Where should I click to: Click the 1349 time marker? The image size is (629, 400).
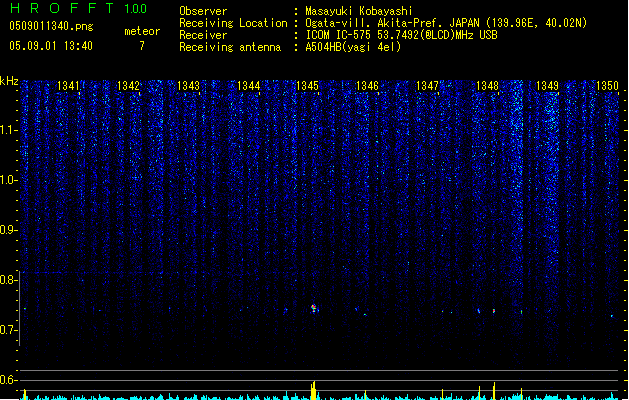548,85
